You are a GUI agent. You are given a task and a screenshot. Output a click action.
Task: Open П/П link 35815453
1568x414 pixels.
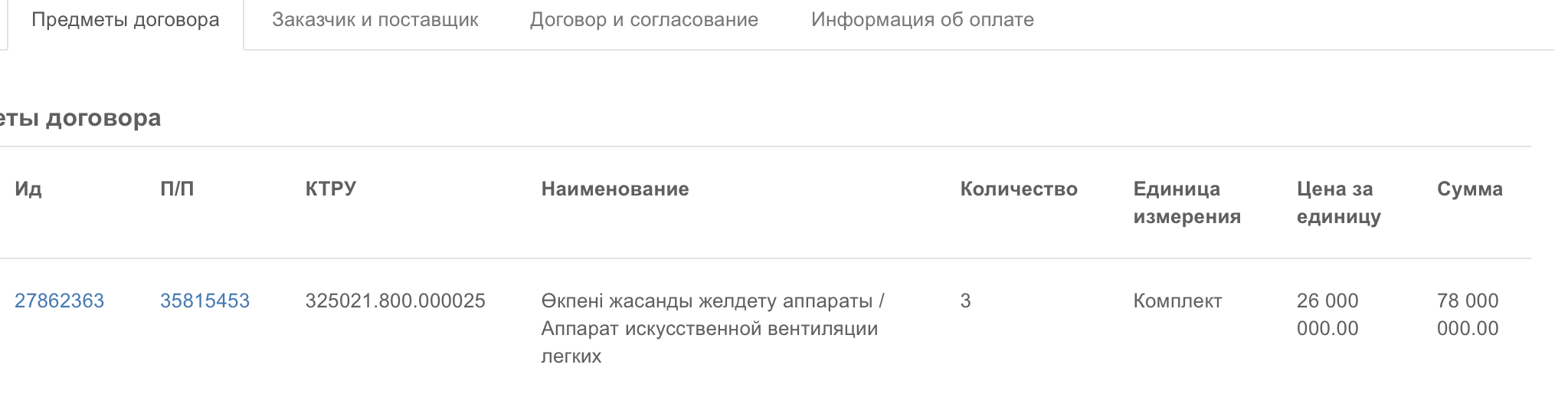tap(205, 301)
